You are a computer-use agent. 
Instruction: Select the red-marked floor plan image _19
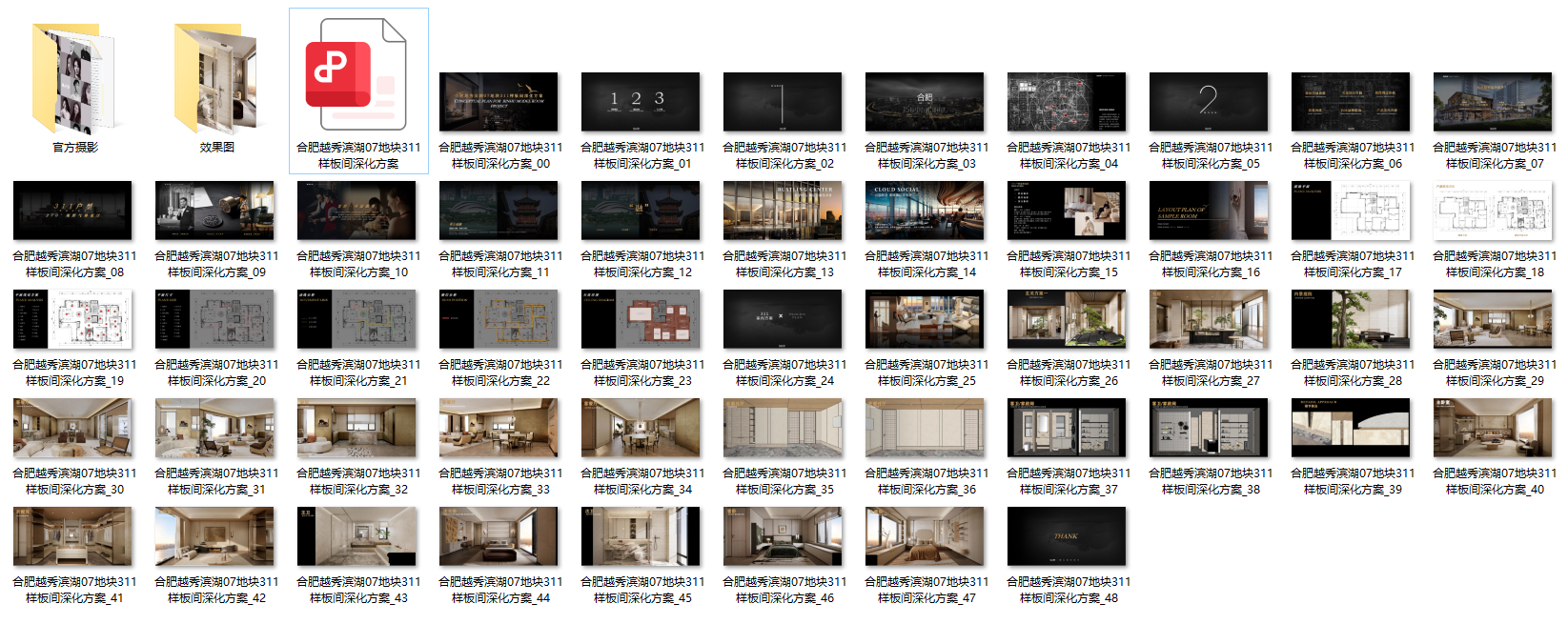click(x=72, y=319)
